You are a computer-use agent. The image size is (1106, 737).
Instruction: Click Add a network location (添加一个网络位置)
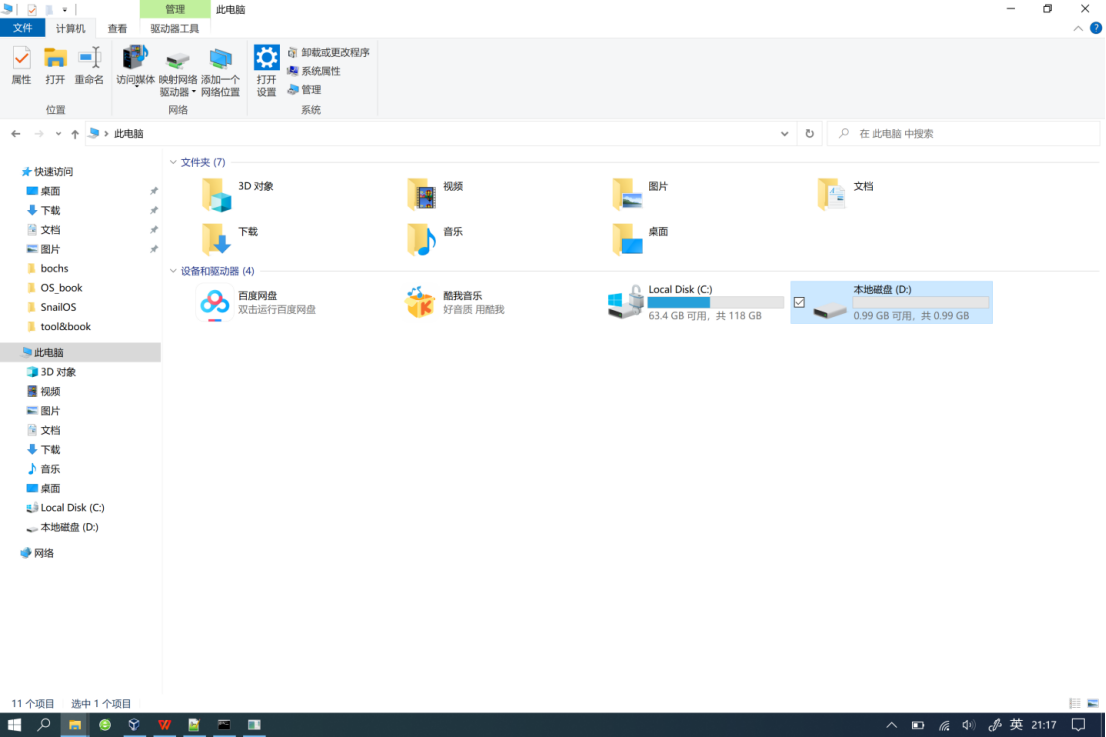(220, 72)
